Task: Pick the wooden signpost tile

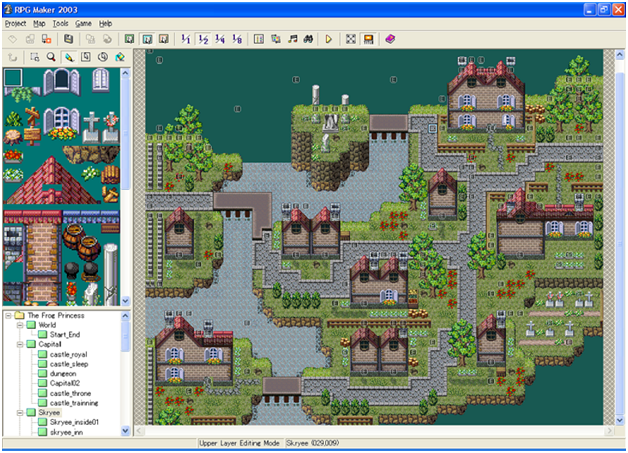Action: [x=32, y=126]
